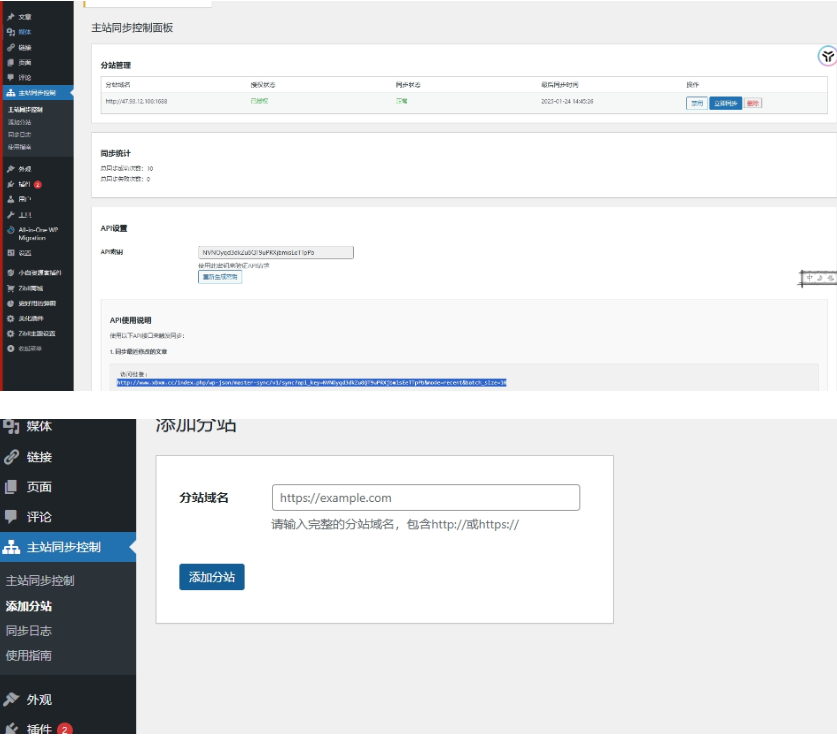Click the wrench icon for 工具
This screenshot has height=736, width=837.
tap(10, 215)
